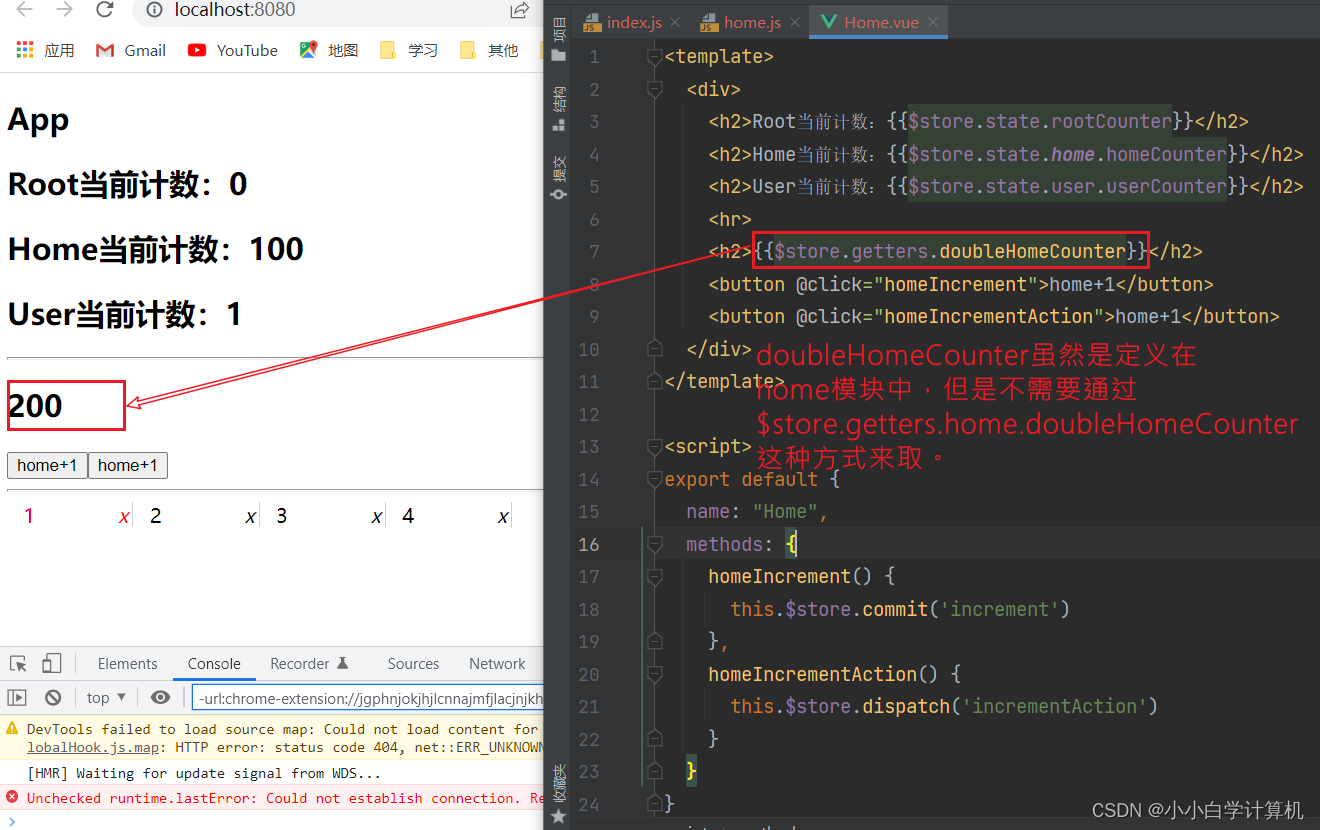The width and height of the screenshot is (1320, 830).
Task: Close the index.js editor tab
Action: [674, 22]
